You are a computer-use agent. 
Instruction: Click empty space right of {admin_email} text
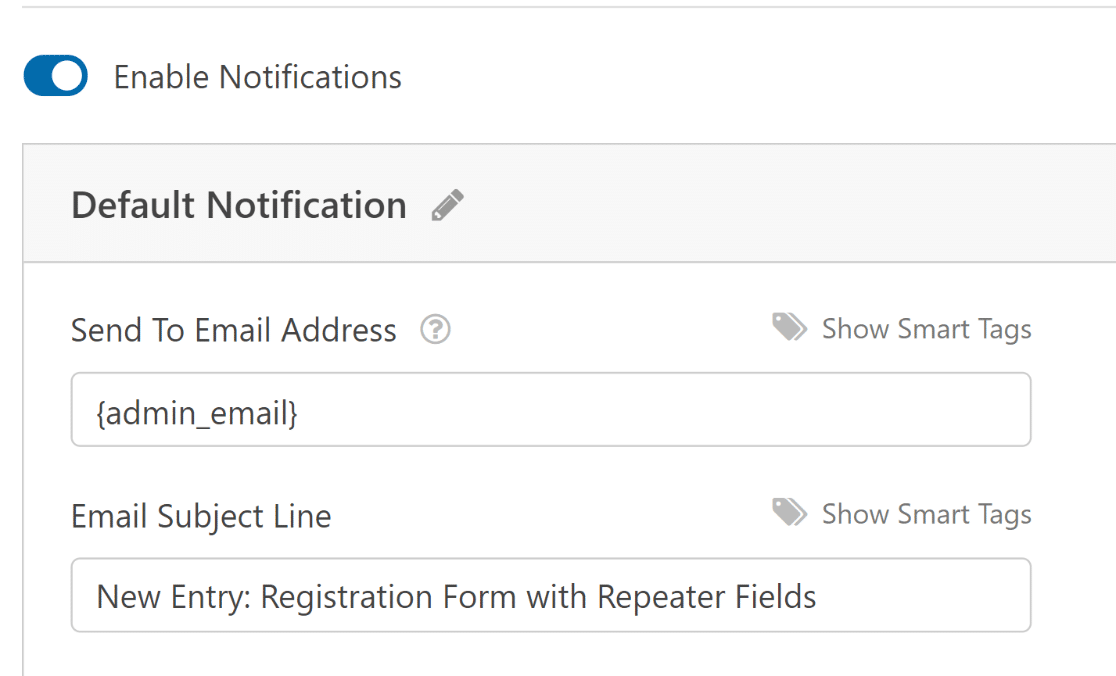(x=650, y=410)
